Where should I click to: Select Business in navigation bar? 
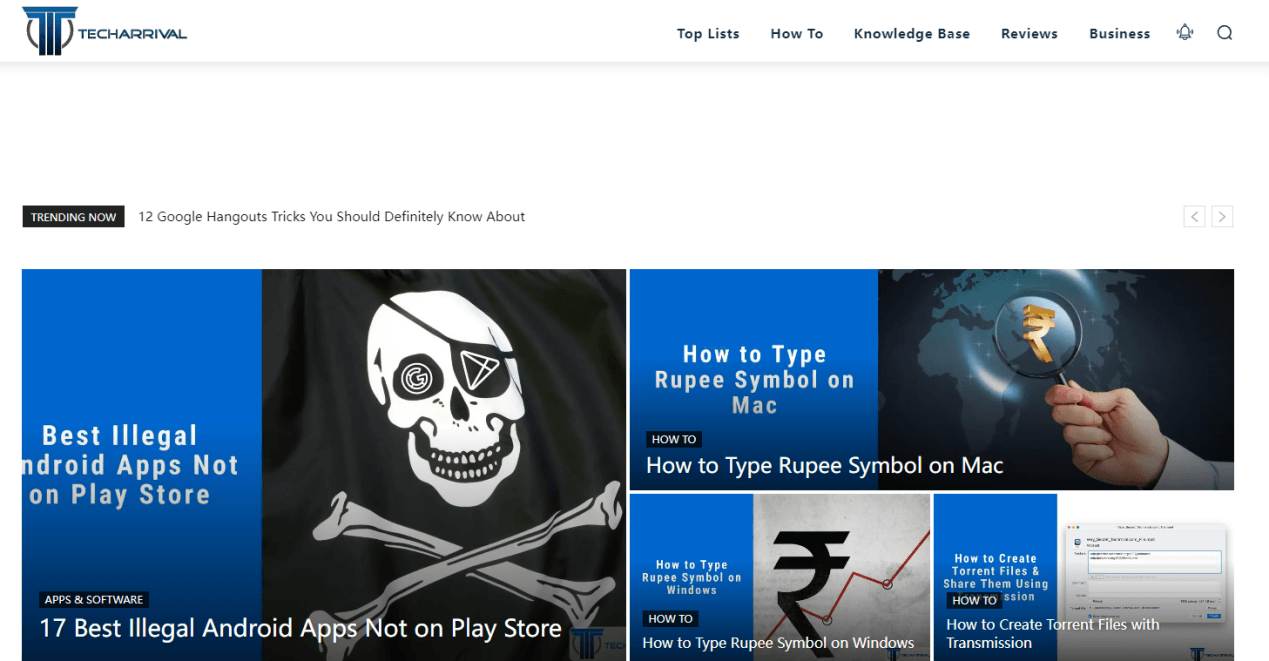click(x=1119, y=33)
